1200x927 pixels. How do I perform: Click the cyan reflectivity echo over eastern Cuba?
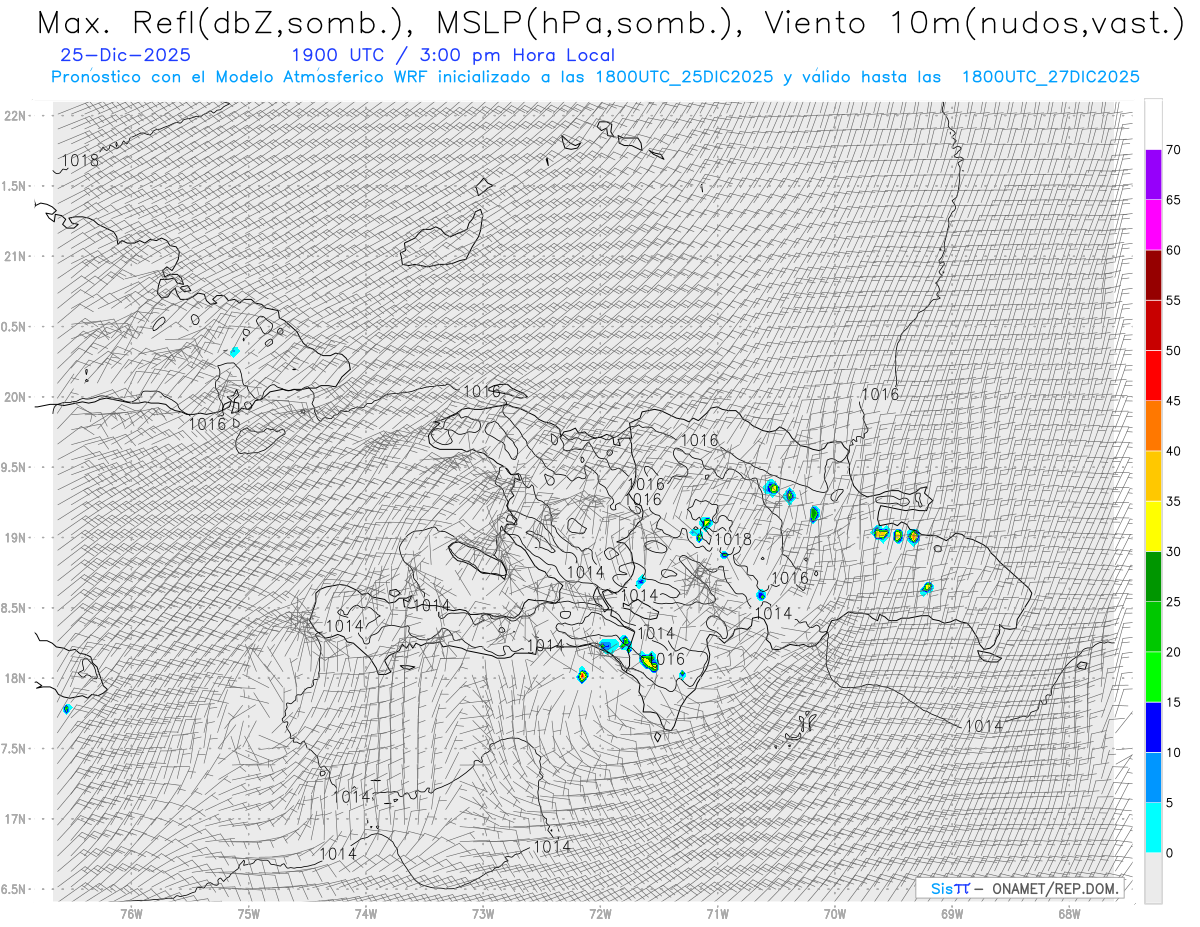pos(235,352)
